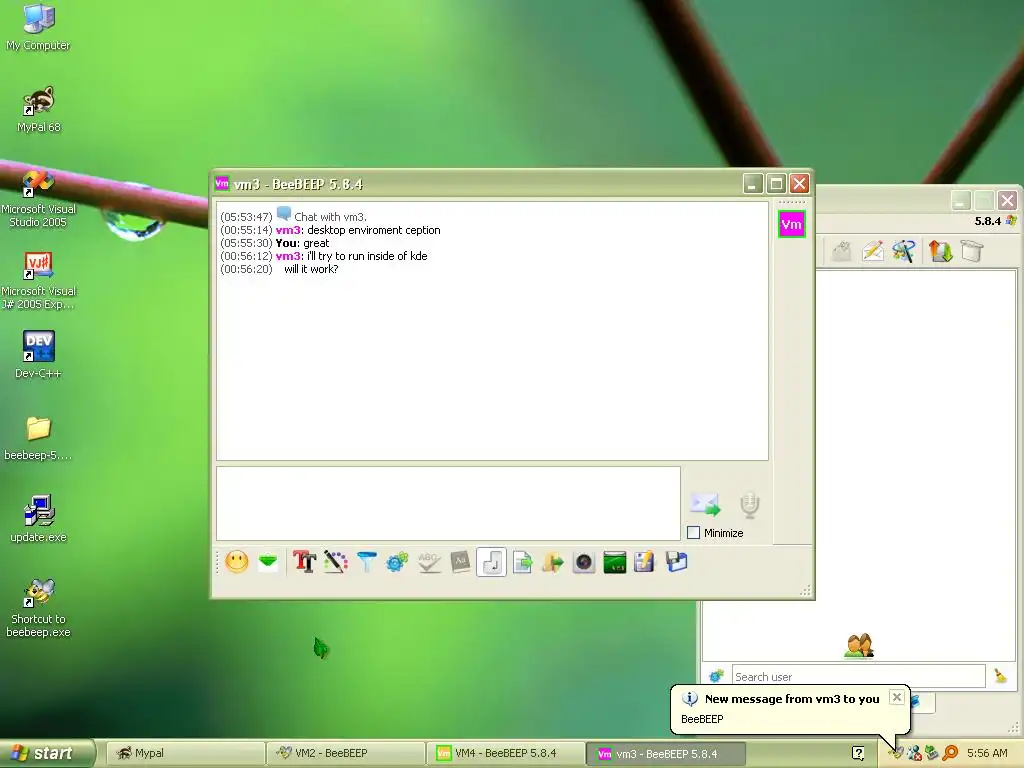Select the Microsoft Visual J# 2005 desktop icon
1024x768 pixels.
click(38, 281)
